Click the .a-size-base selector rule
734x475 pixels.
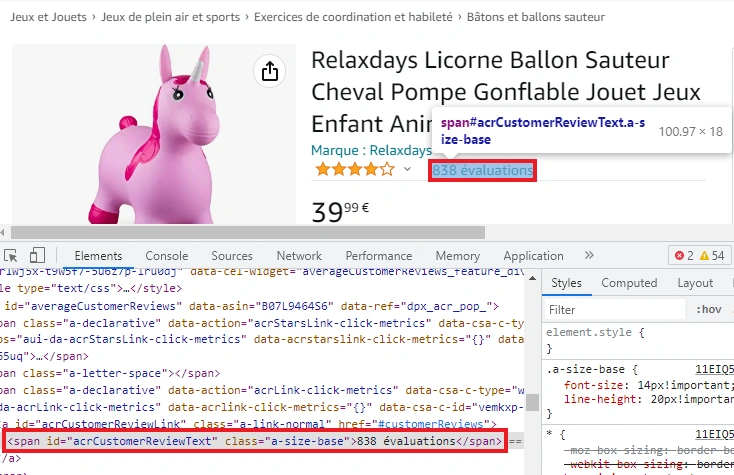(x=585, y=369)
